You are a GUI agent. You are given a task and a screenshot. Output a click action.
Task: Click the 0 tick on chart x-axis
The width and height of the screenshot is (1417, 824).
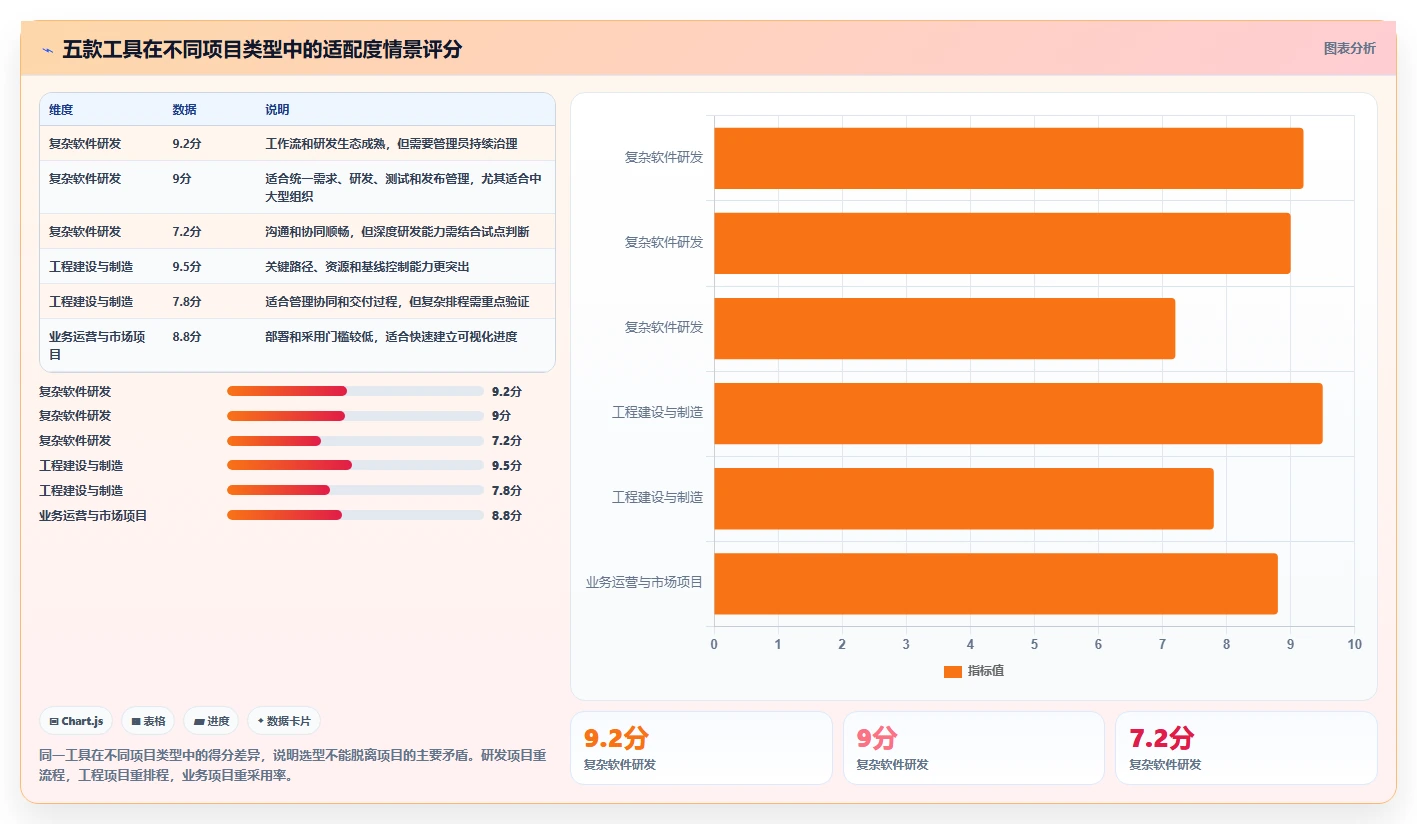714,644
